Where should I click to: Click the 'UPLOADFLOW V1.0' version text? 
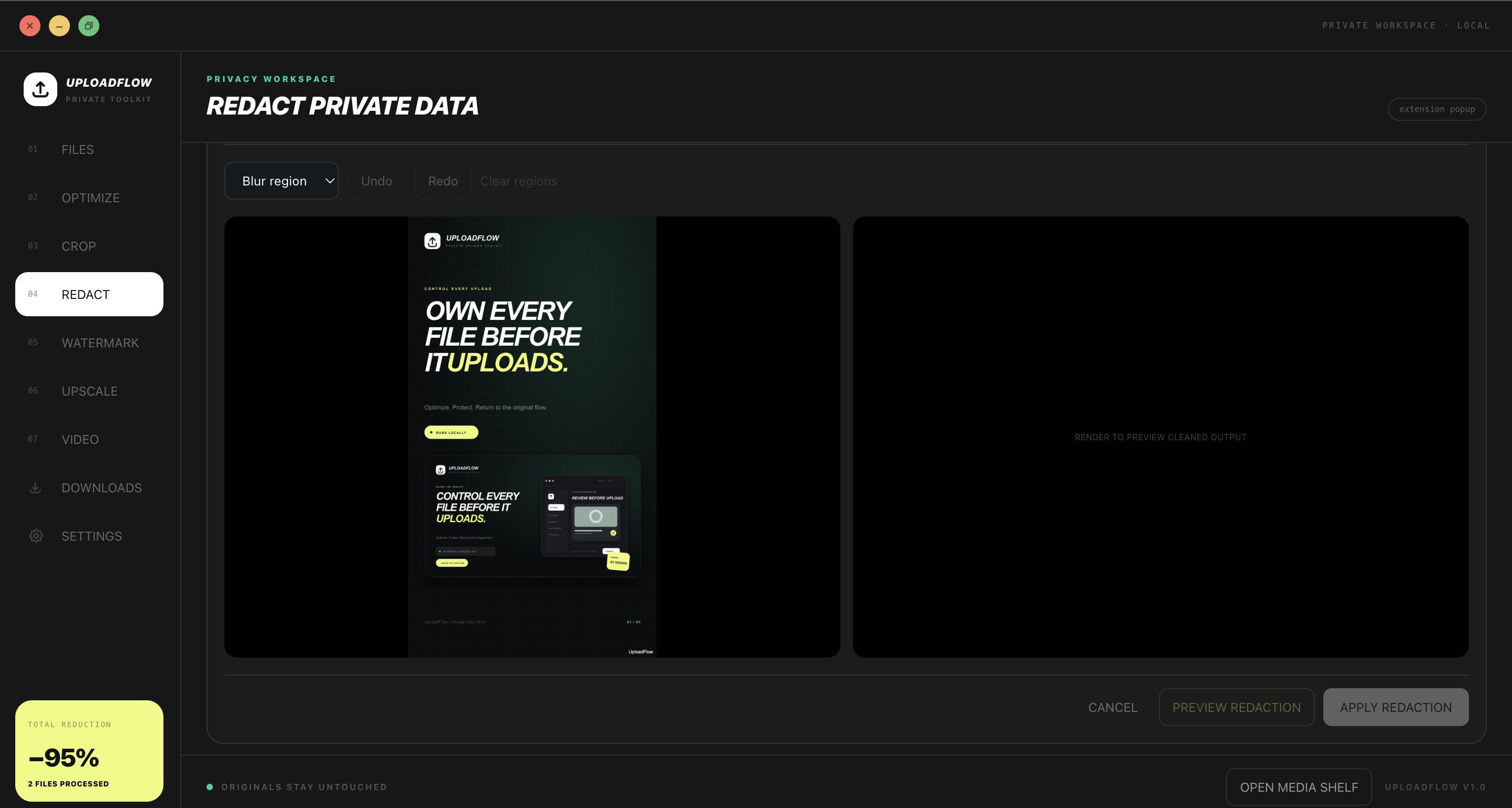point(1435,787)
